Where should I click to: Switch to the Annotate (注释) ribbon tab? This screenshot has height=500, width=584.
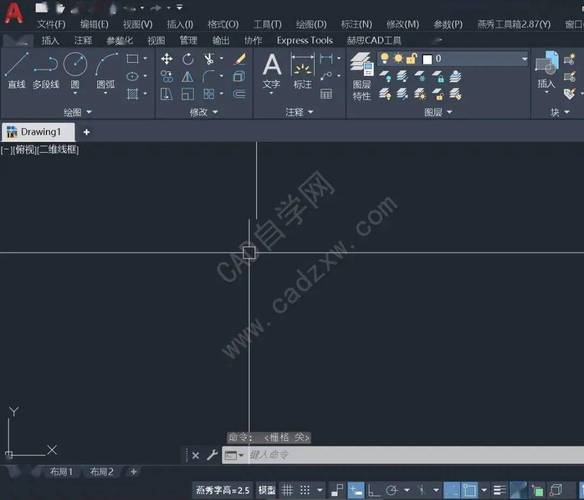[83, 41]
